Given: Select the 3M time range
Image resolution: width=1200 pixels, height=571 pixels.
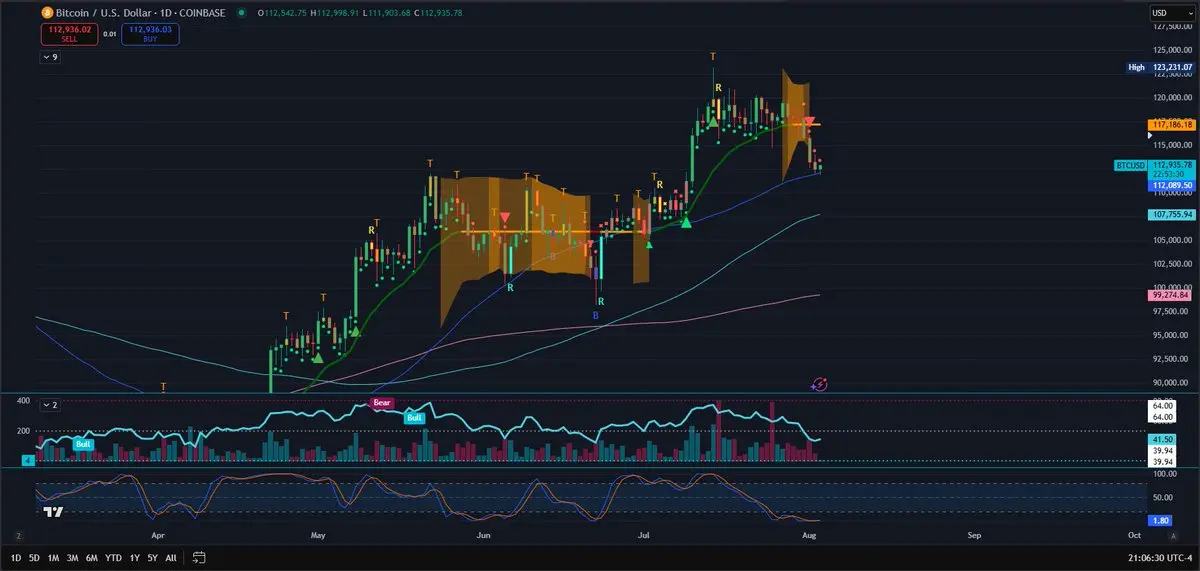Looking at the screenshot, I should pyautogui.click(x=73, y=557).
